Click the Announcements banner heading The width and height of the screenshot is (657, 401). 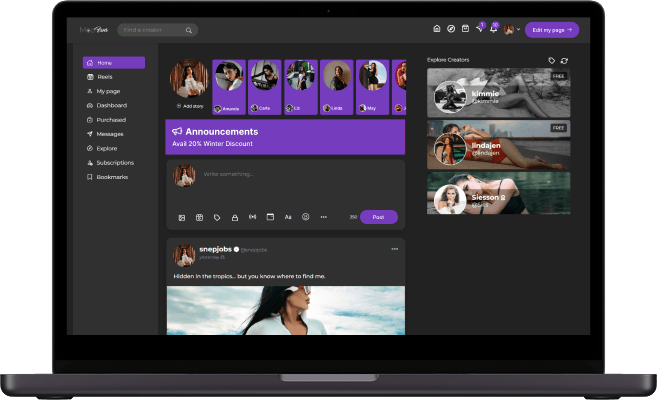(222, 132)
